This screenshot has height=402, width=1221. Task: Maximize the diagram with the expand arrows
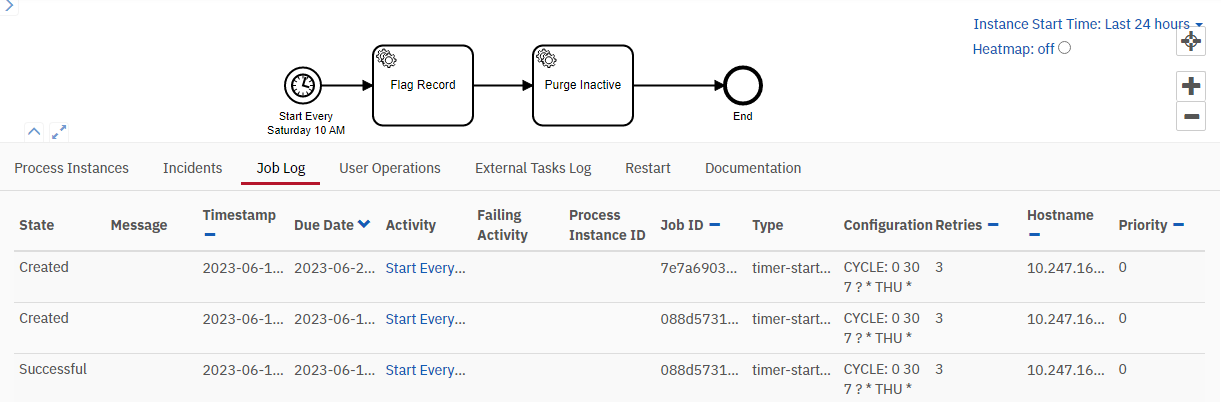59,131
